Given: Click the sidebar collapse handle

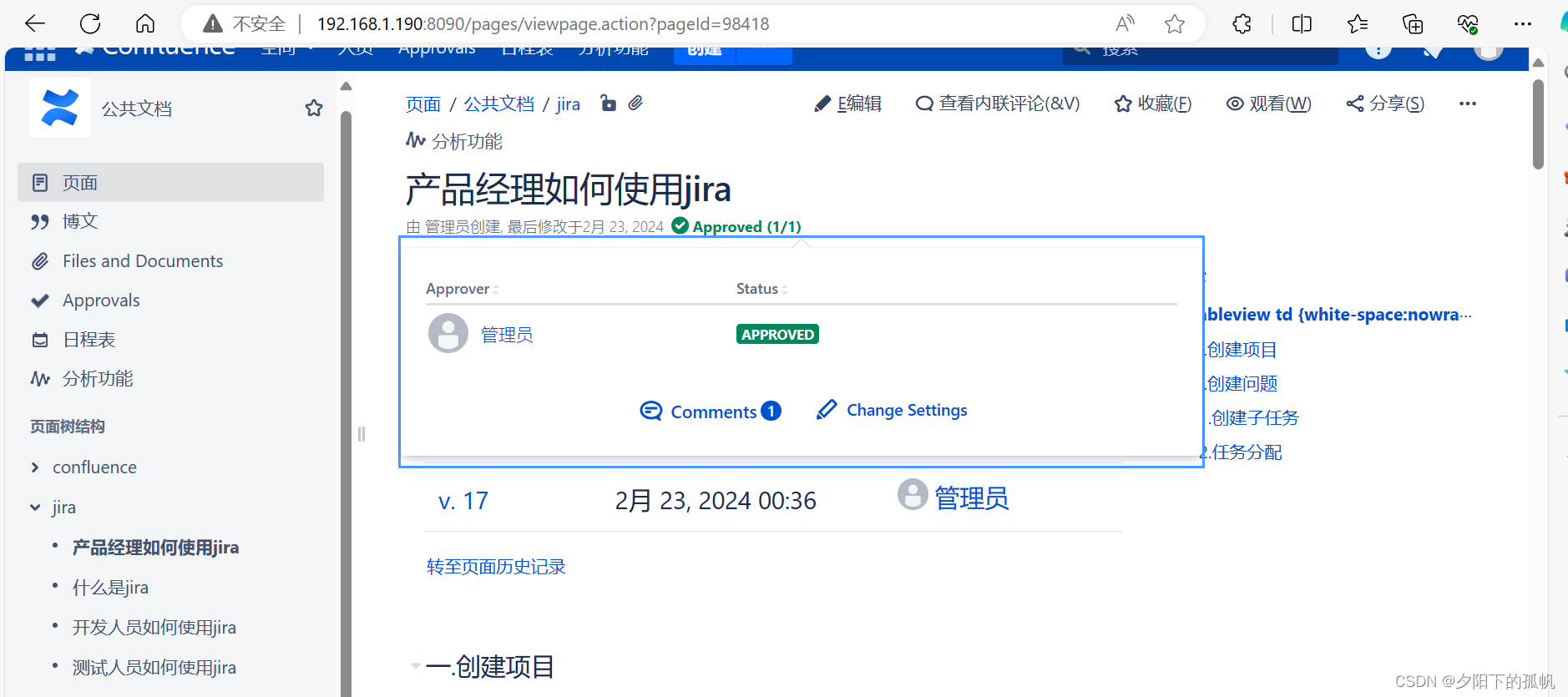Looking at the screenshot, I should [362, 434].
